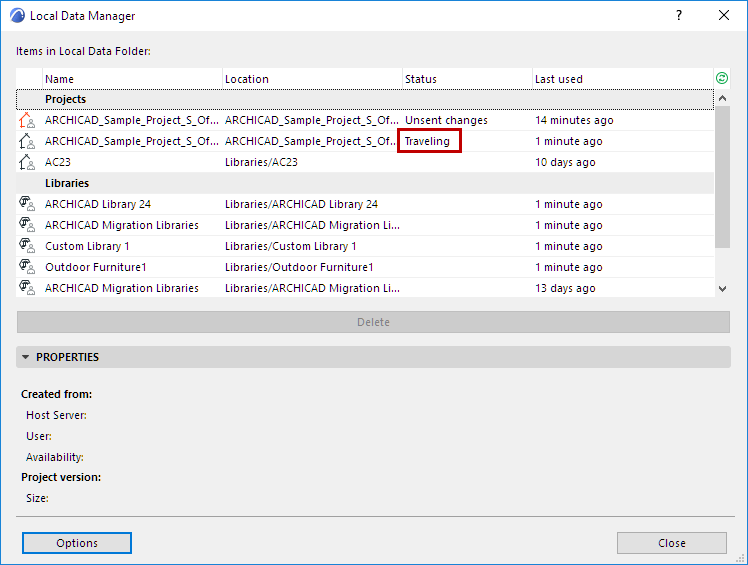Select the Projects group header row
Viewport: 748px width, 565px height.
[365, 99]
